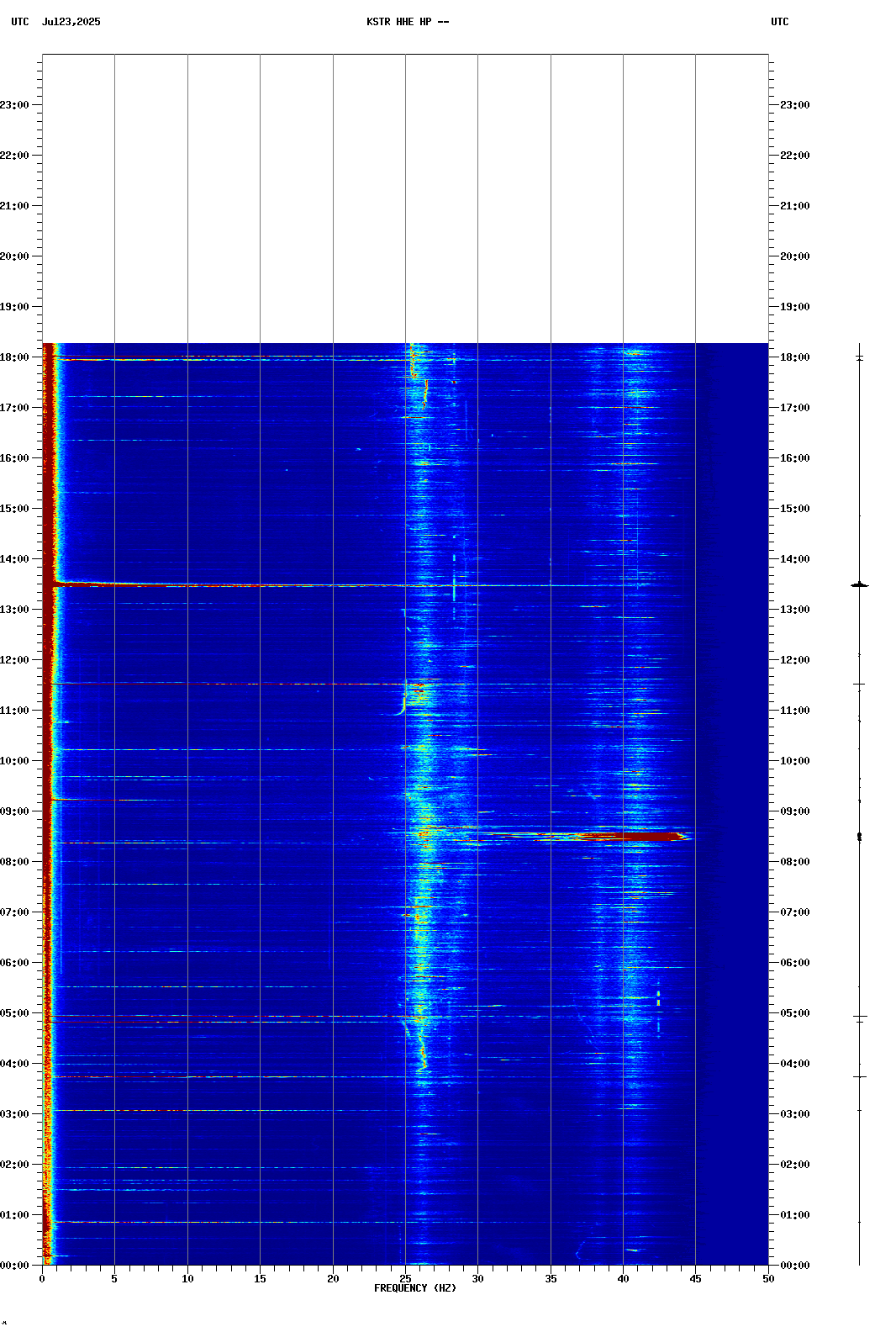Screen dimensions: 896x1332
Task: Click the 06:00 label on the right time axis
Action: [795, 963]
